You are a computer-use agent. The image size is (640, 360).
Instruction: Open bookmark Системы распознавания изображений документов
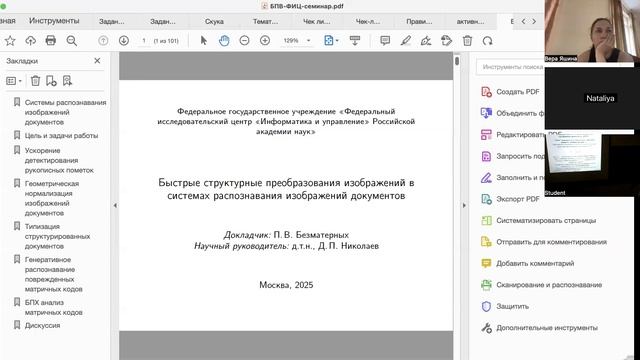[65, 112]
